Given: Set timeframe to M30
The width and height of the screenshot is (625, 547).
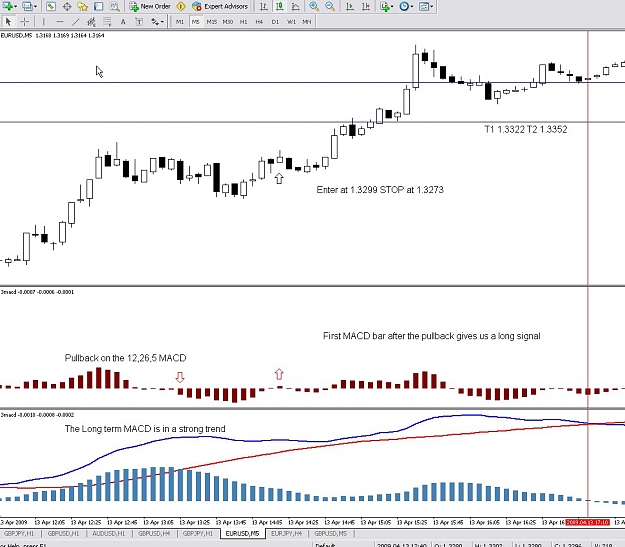Looking at the screenshot, I should tap(228, 22).
